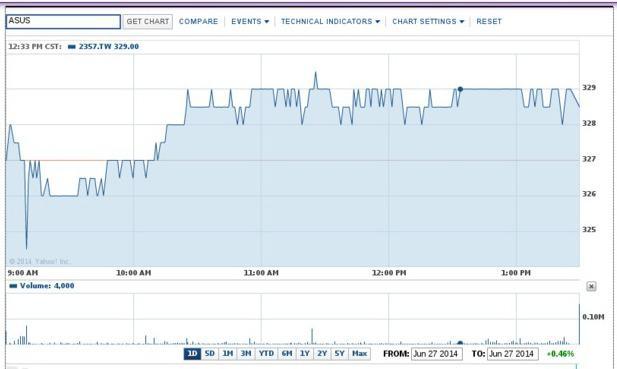The width and height of the screenshot is (617, 369).
Task: Choose the 6M time range
Action: [287, 354]
